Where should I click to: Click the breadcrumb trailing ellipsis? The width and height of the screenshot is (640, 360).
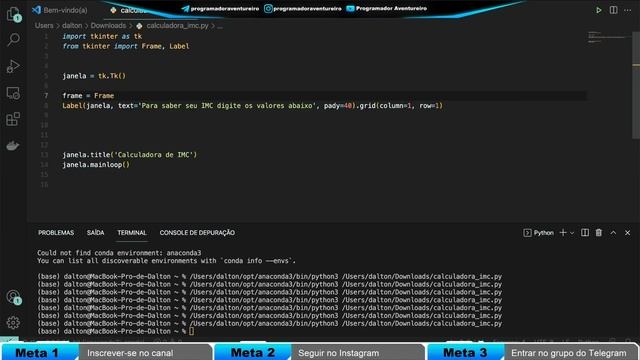[x=220, y=26]
